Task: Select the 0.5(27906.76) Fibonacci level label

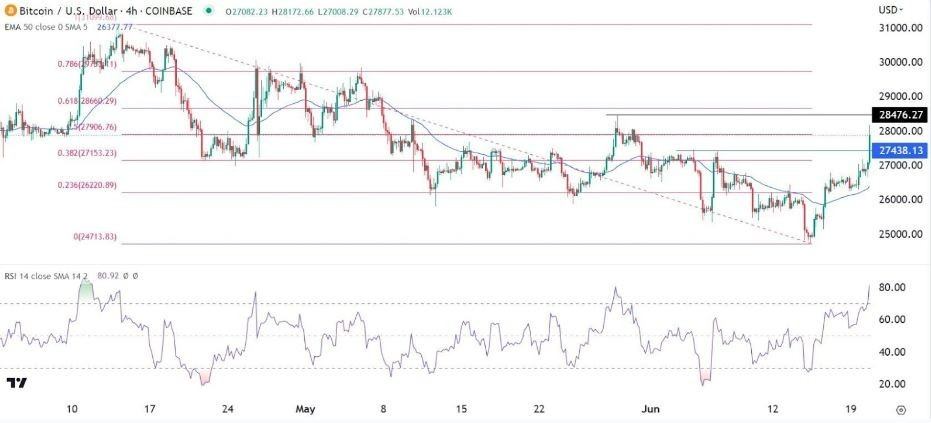Action: 95,127
